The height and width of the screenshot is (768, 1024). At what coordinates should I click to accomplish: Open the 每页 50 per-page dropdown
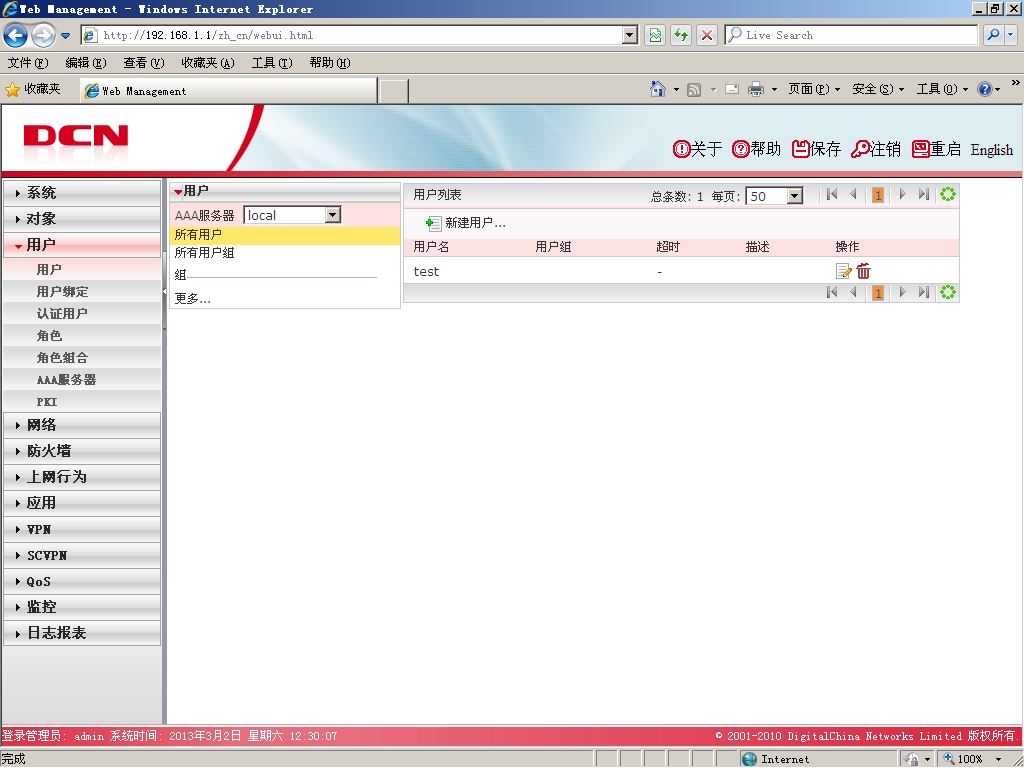794,196
